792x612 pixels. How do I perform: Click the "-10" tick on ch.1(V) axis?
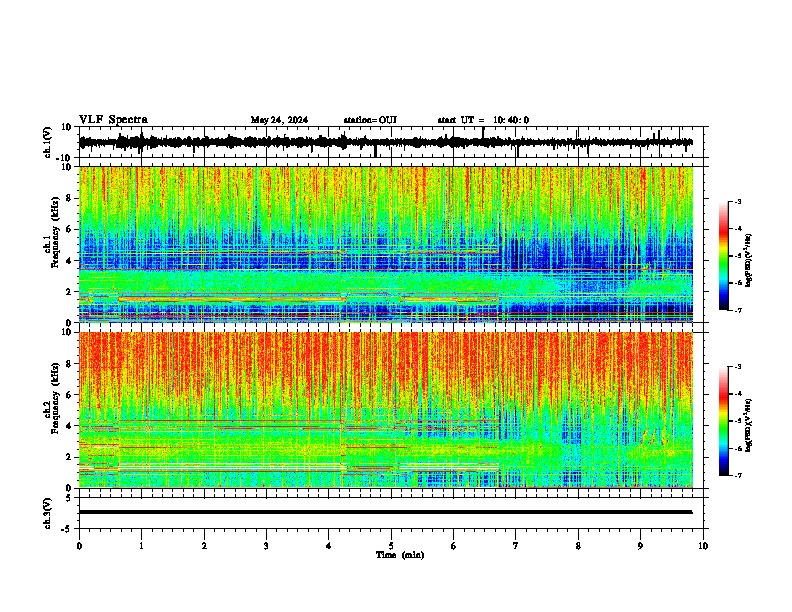point(65,158)
